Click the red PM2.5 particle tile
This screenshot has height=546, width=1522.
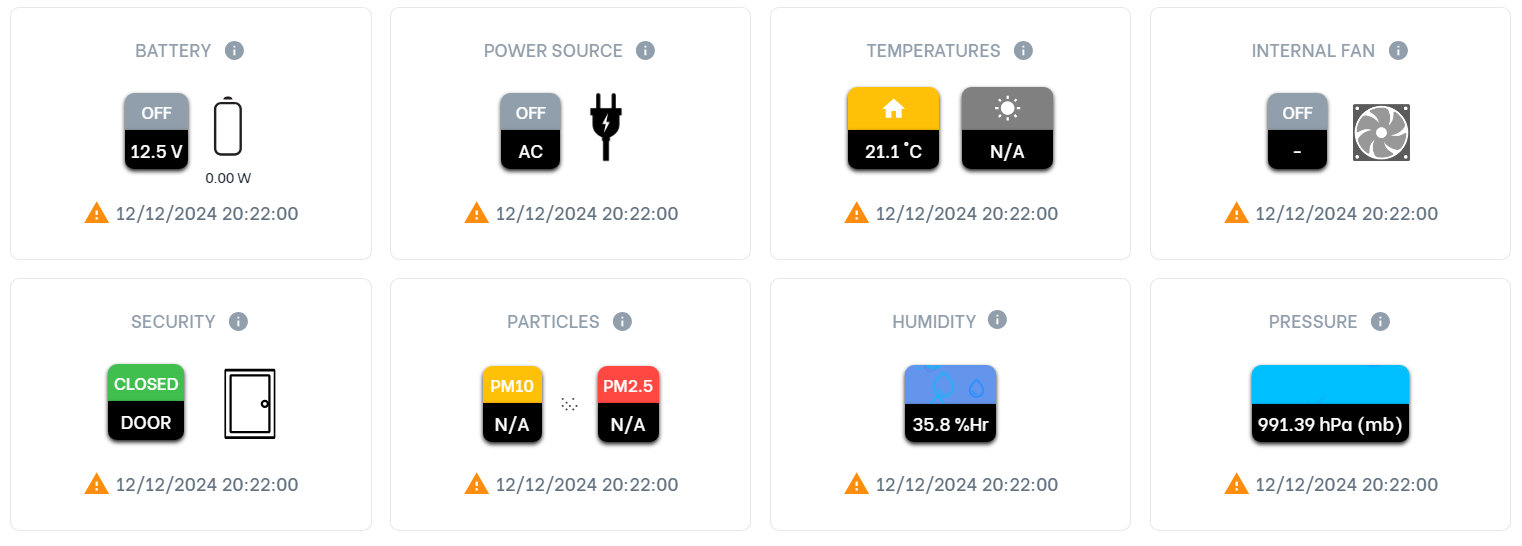628,404
